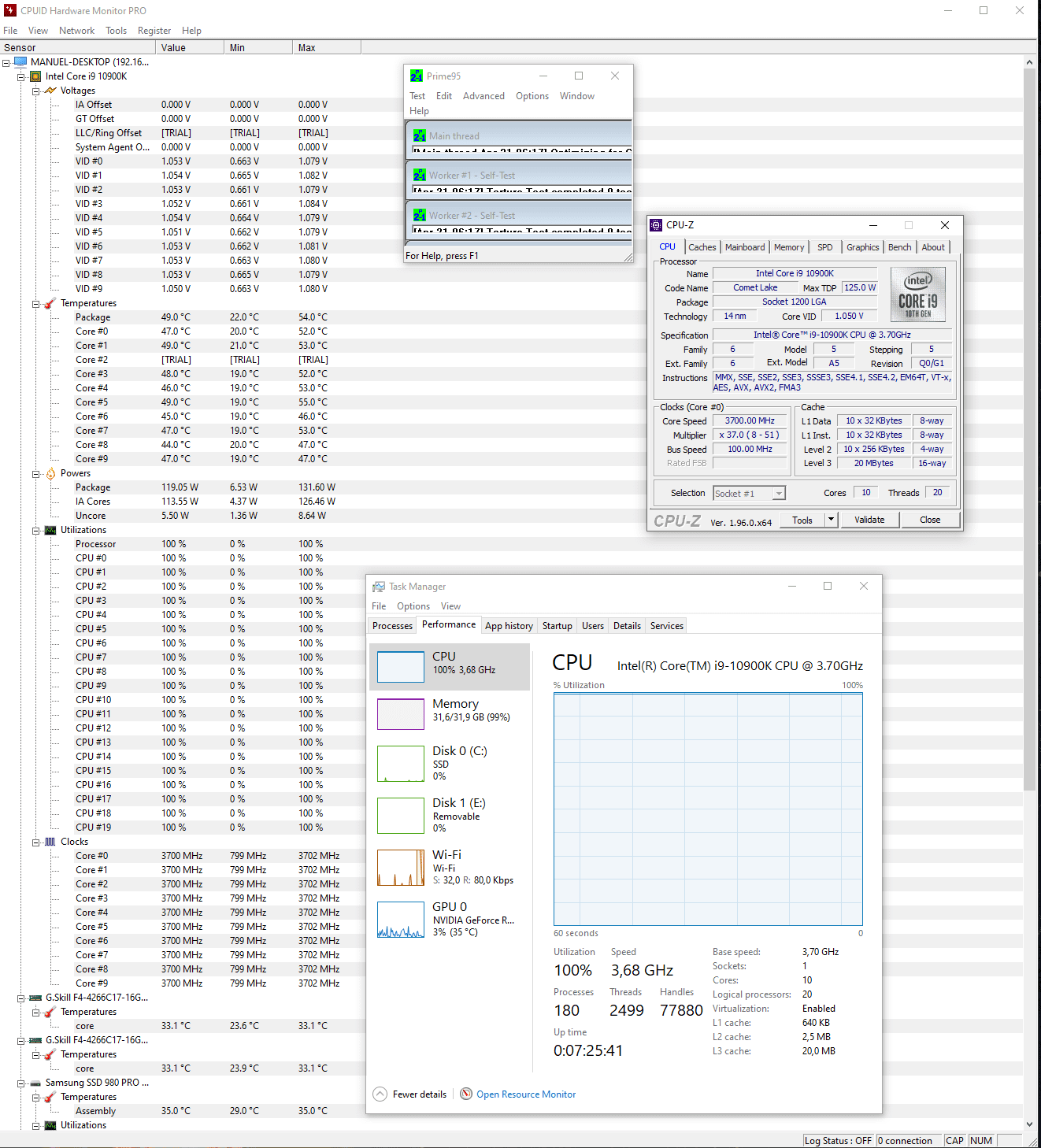Screen dimensions: 1041x1148
Task: Click the Intel Core i9 10900K CPU chip icon
Action: click(x=35, y=76)
